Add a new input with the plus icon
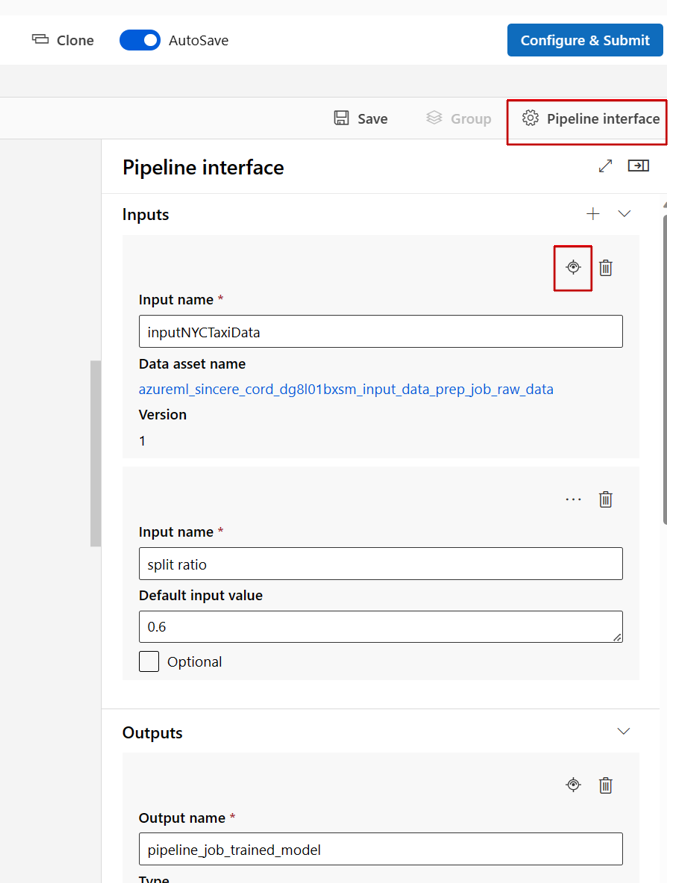This screenshot has height=883, width=682. coord(593,213)
